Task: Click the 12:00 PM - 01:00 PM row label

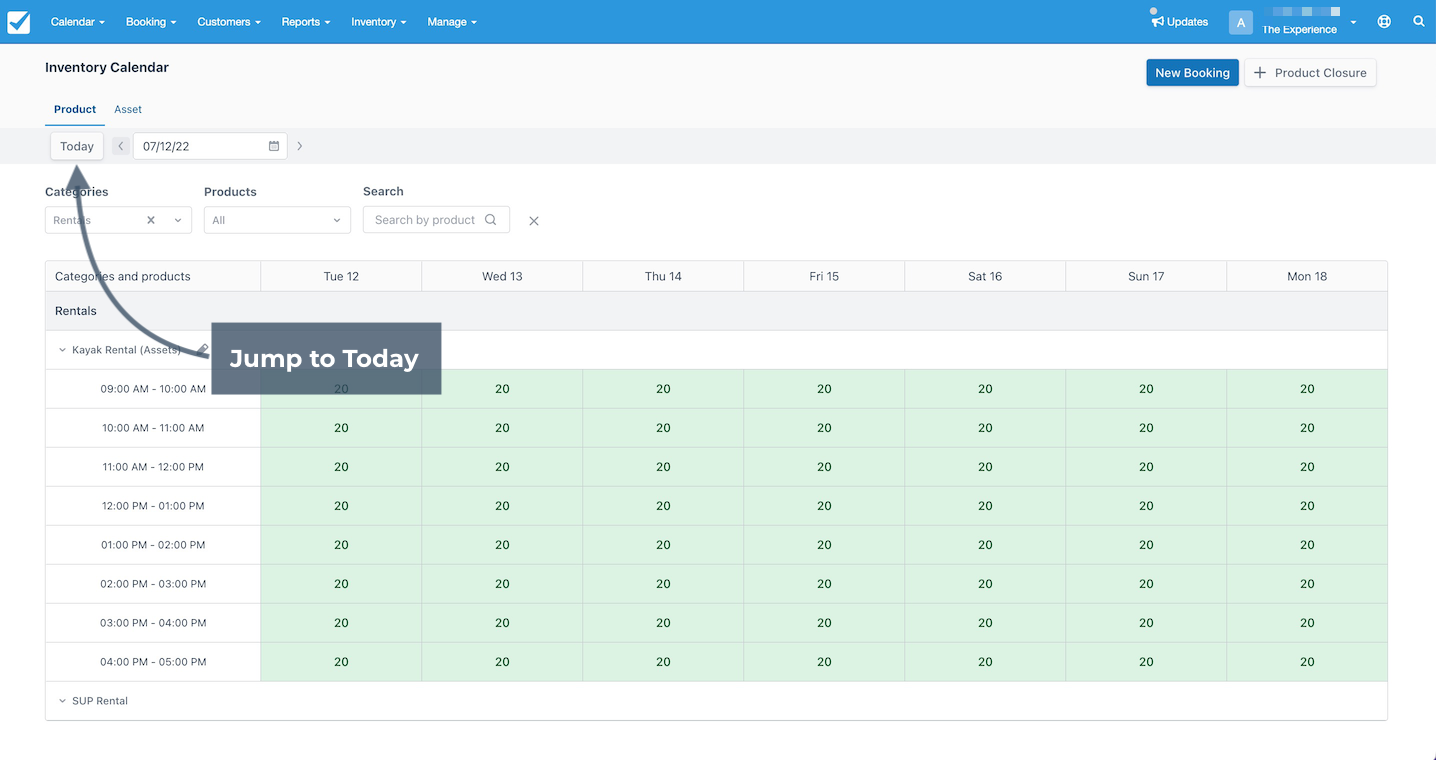Action: (153, 506)
